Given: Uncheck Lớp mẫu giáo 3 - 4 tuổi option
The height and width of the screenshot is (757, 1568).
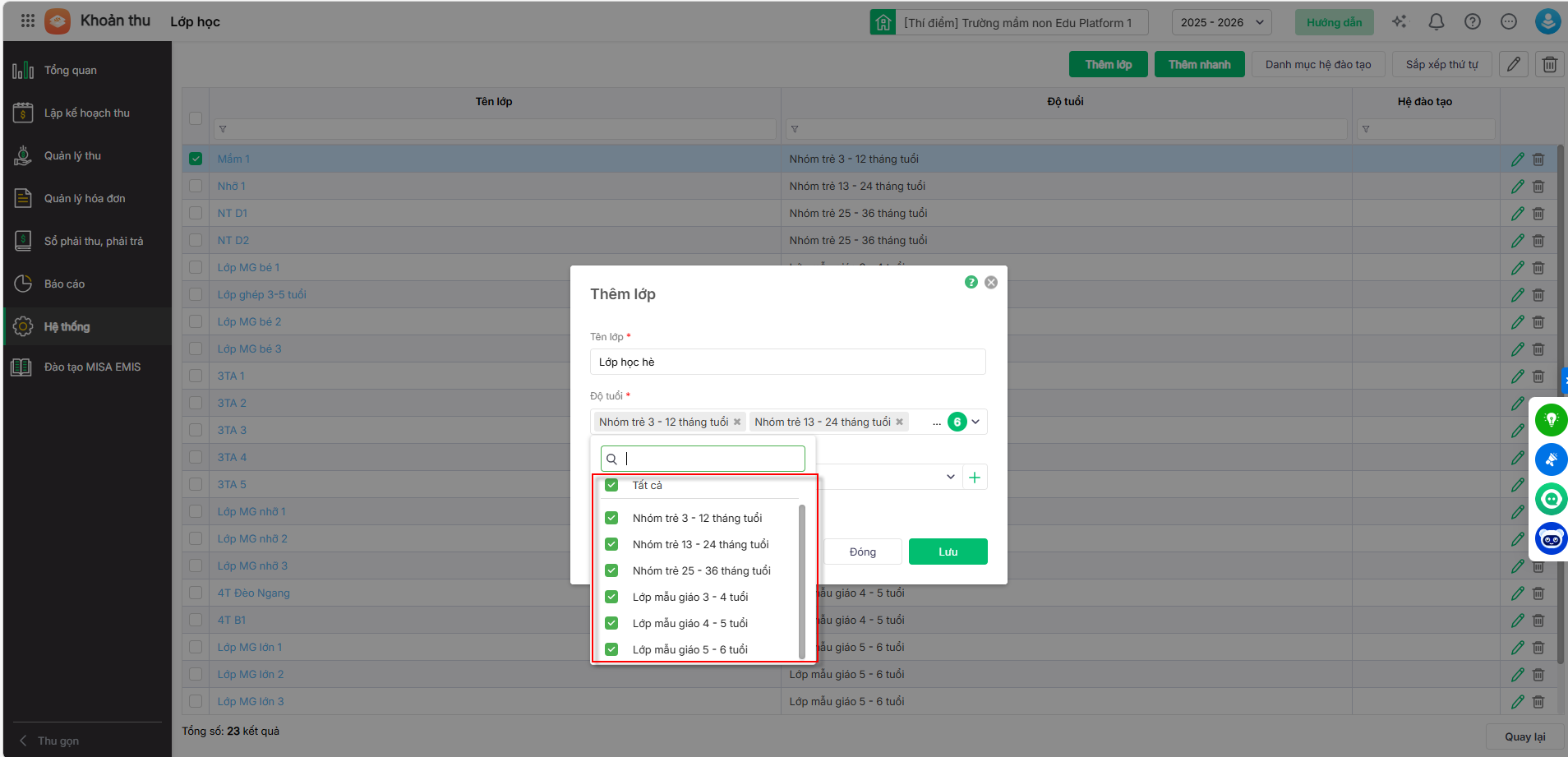Looking at the screenshot, I should (611, 597).
